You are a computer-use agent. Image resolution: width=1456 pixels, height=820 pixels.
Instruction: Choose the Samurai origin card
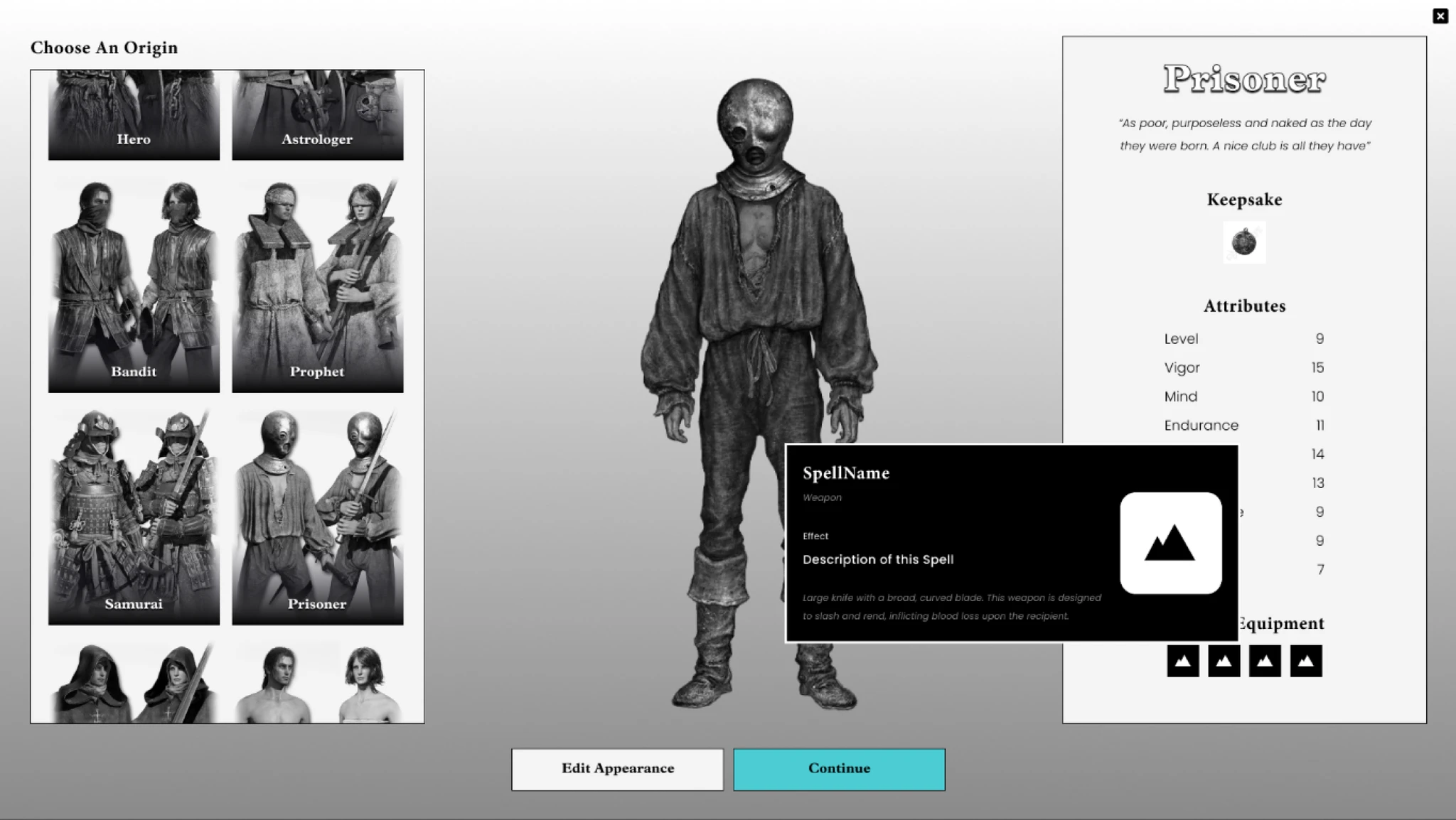point(134,517)
